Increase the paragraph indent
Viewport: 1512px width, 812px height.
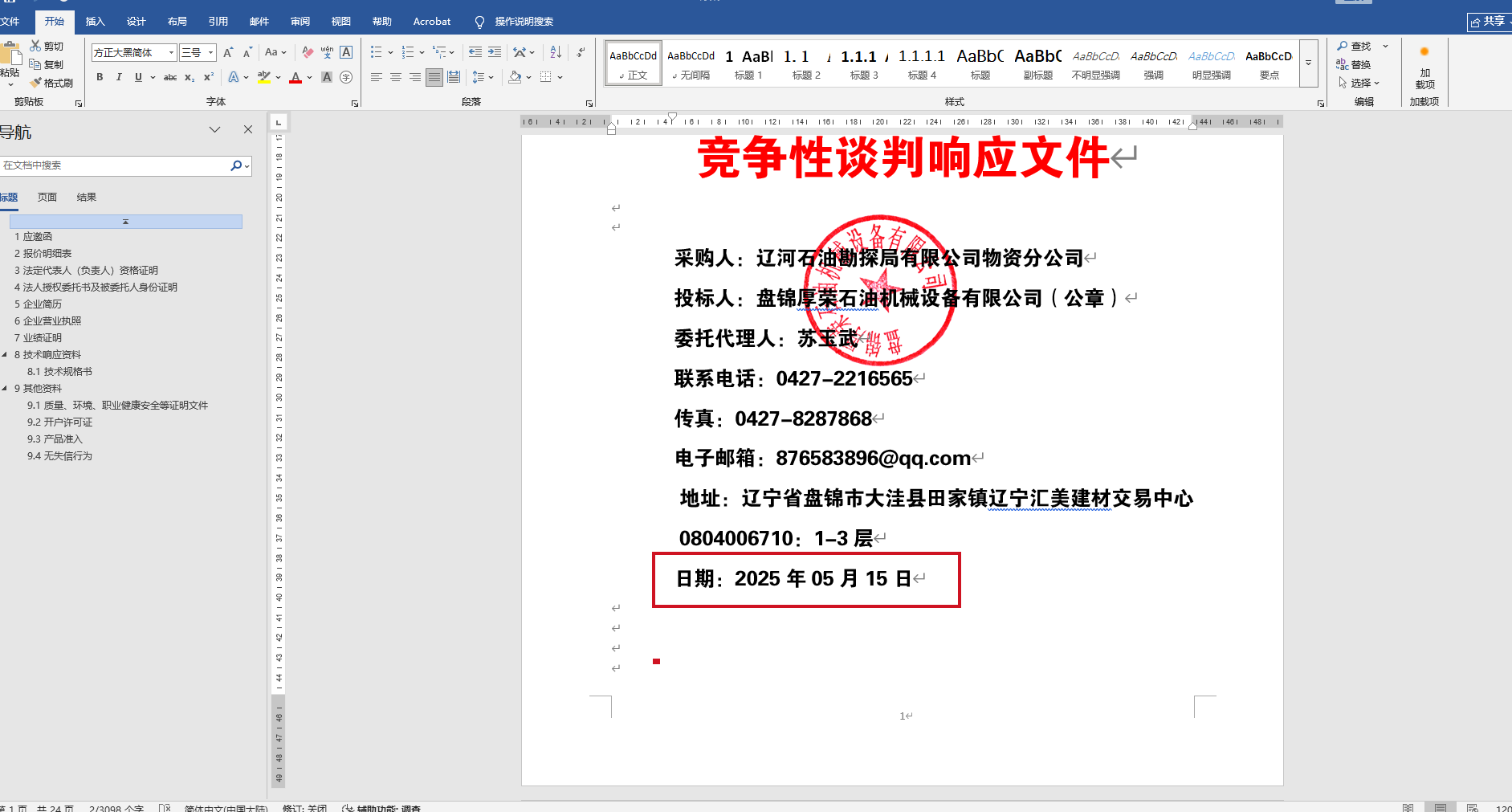(495, 53)
